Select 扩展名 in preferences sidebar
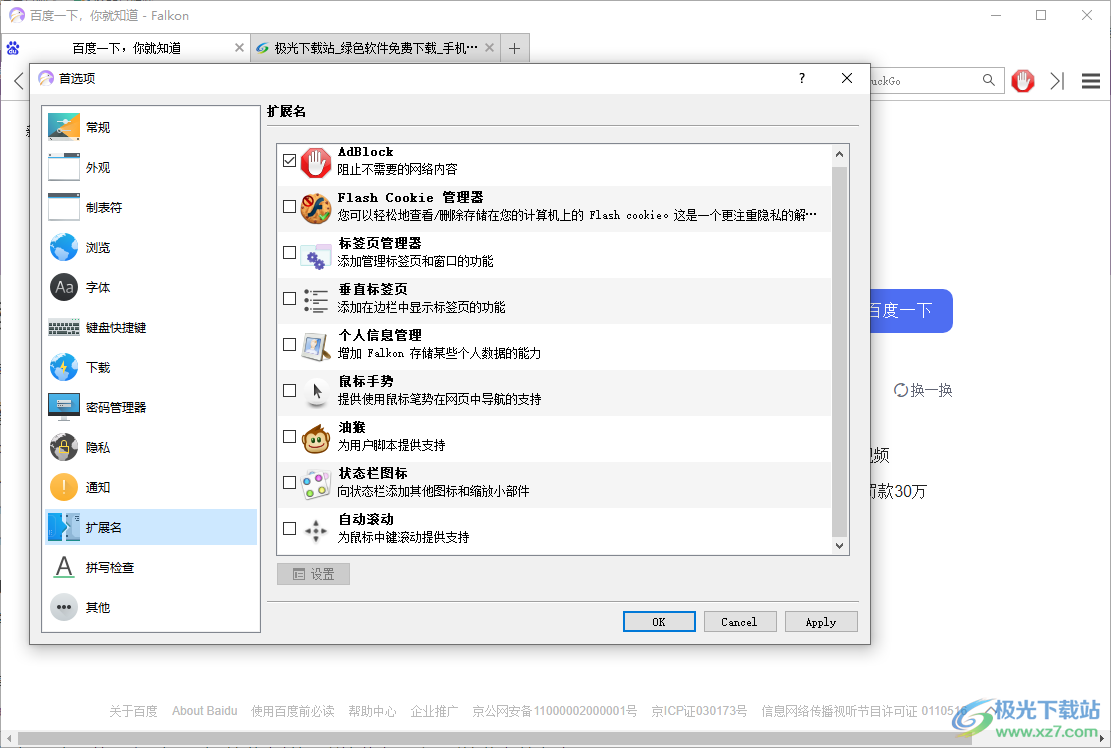The image size is (1111, 748). [151, 527]
